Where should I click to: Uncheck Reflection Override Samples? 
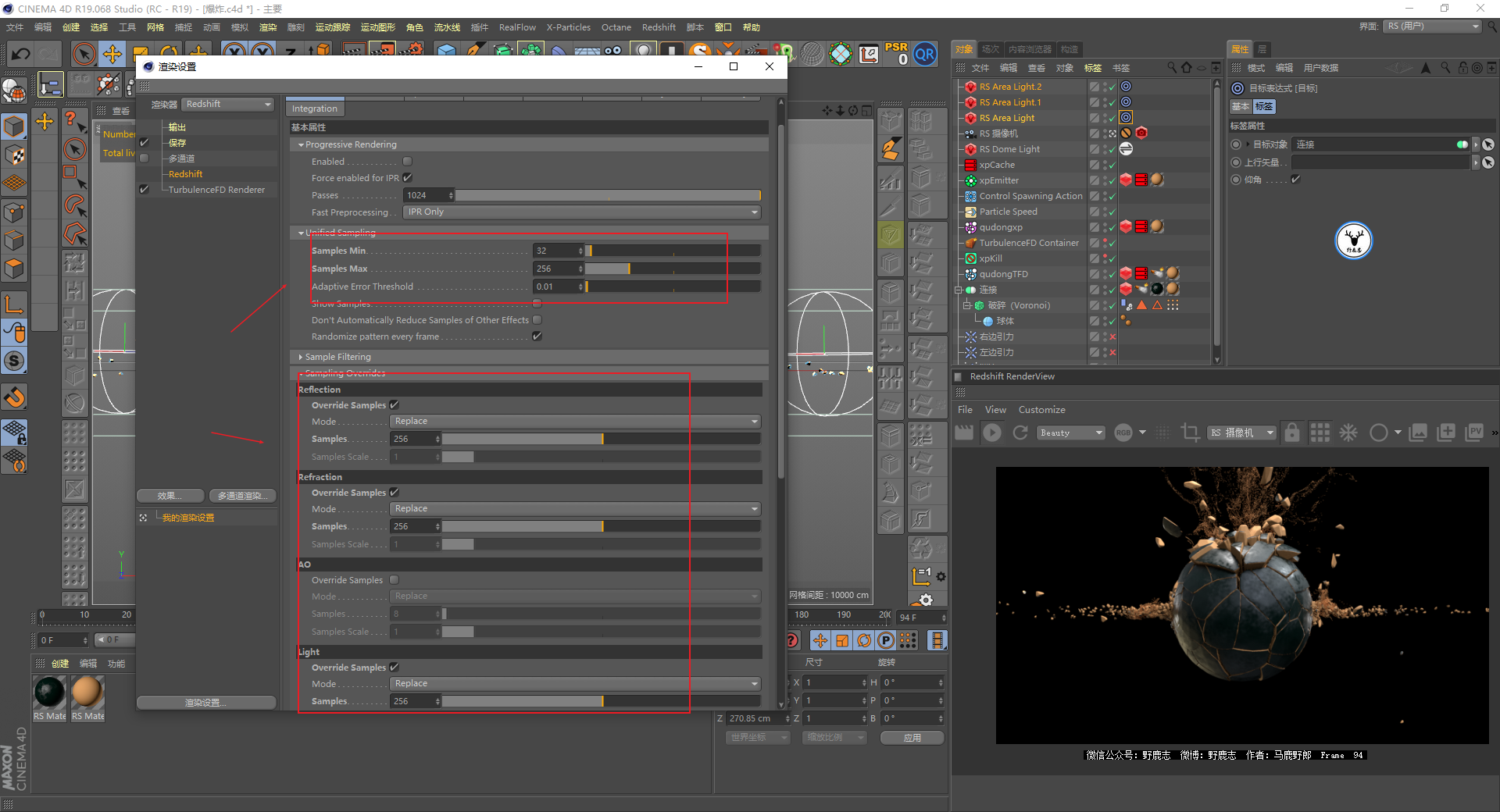(x=394, y=405)
